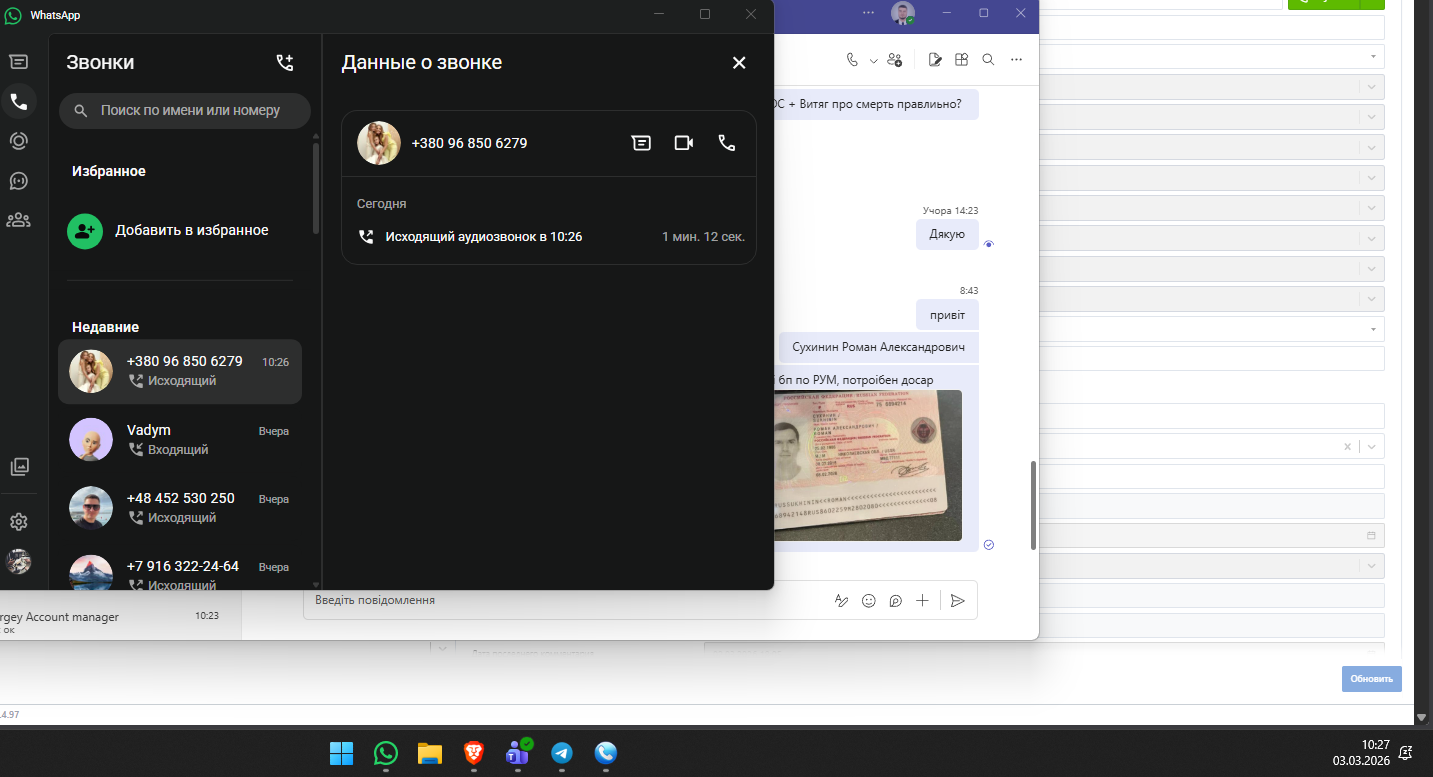Viewport: 1433px width, 777px height.
Task: Expand the dropdown beside the clear x
Action: [x=1370, y=447]
